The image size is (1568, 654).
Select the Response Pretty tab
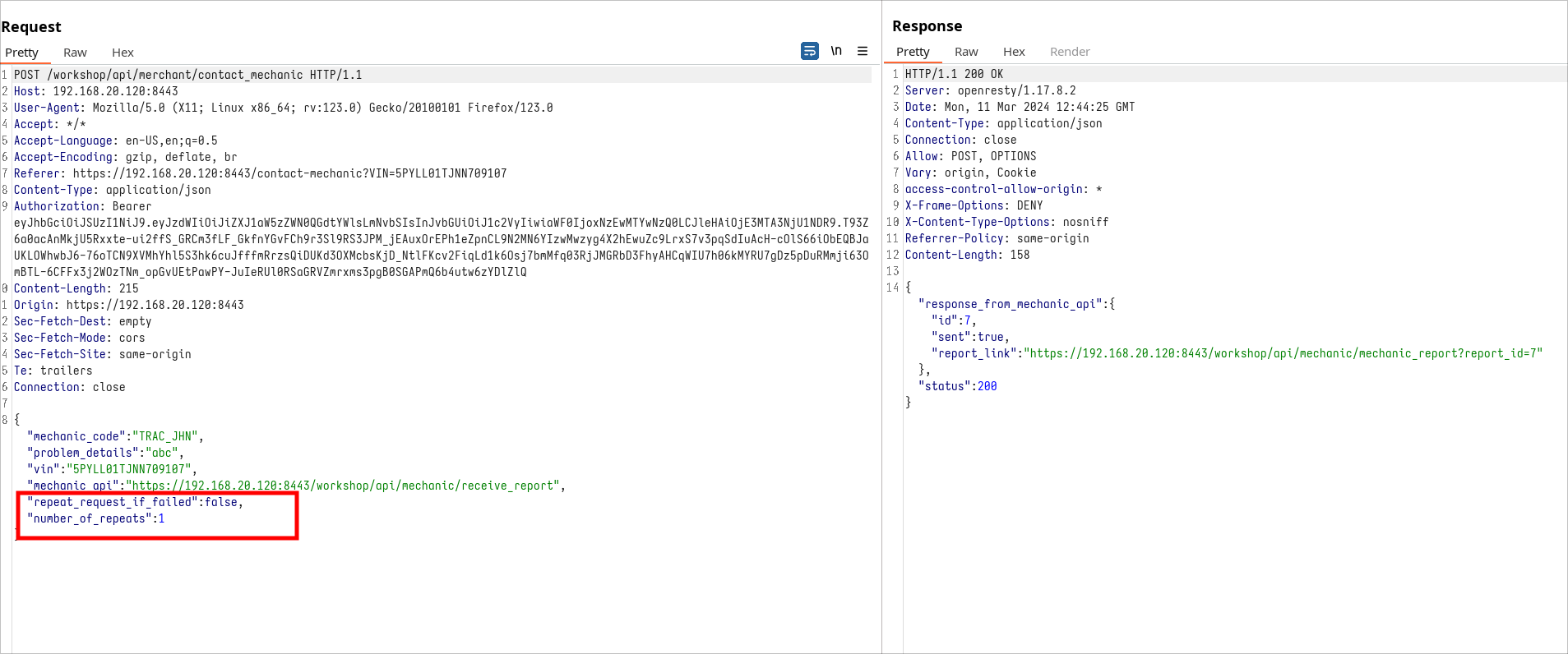click(x=913, y=52)
